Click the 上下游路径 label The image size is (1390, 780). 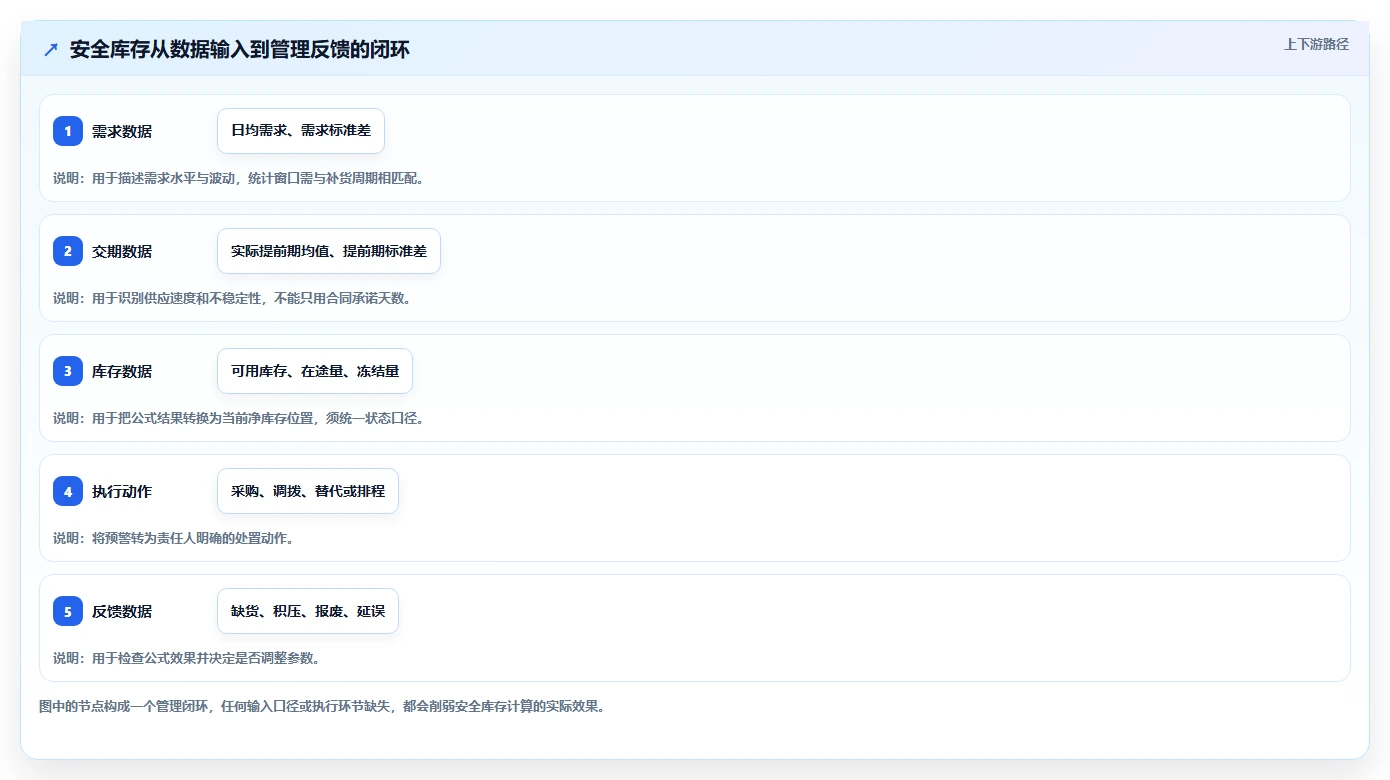point(1316,44)
